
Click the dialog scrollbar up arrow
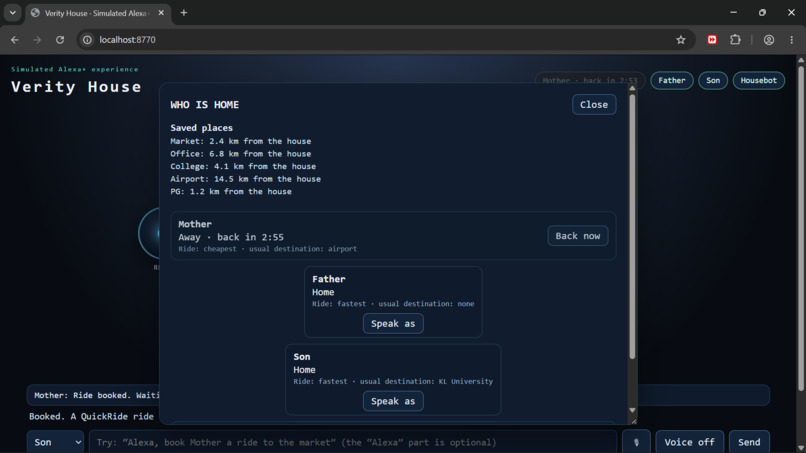[x=632, y=88]
